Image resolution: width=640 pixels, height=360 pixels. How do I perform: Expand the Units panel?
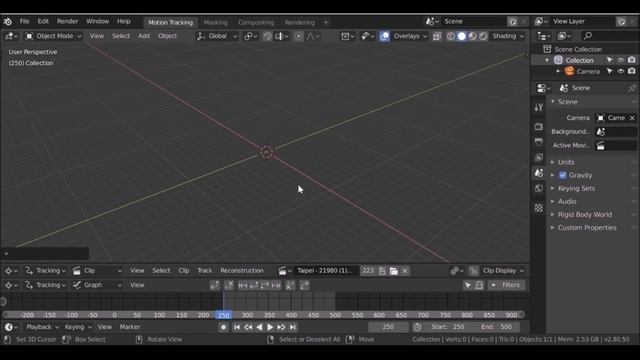tap(566, 162)
